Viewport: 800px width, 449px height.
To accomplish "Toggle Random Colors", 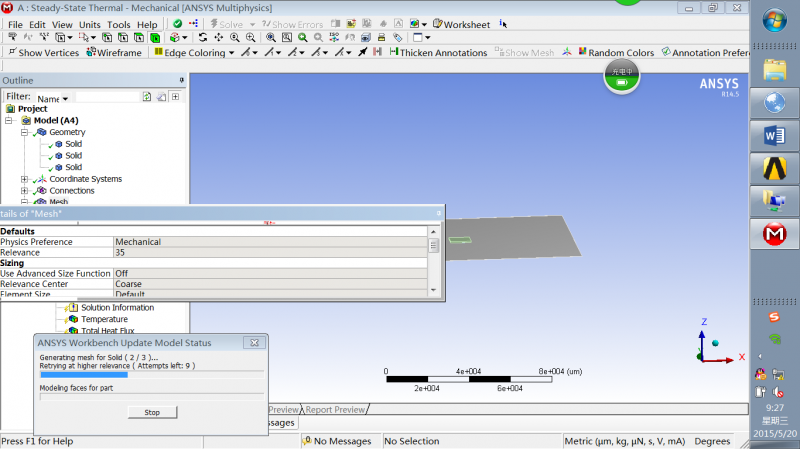I will [616, 53].
